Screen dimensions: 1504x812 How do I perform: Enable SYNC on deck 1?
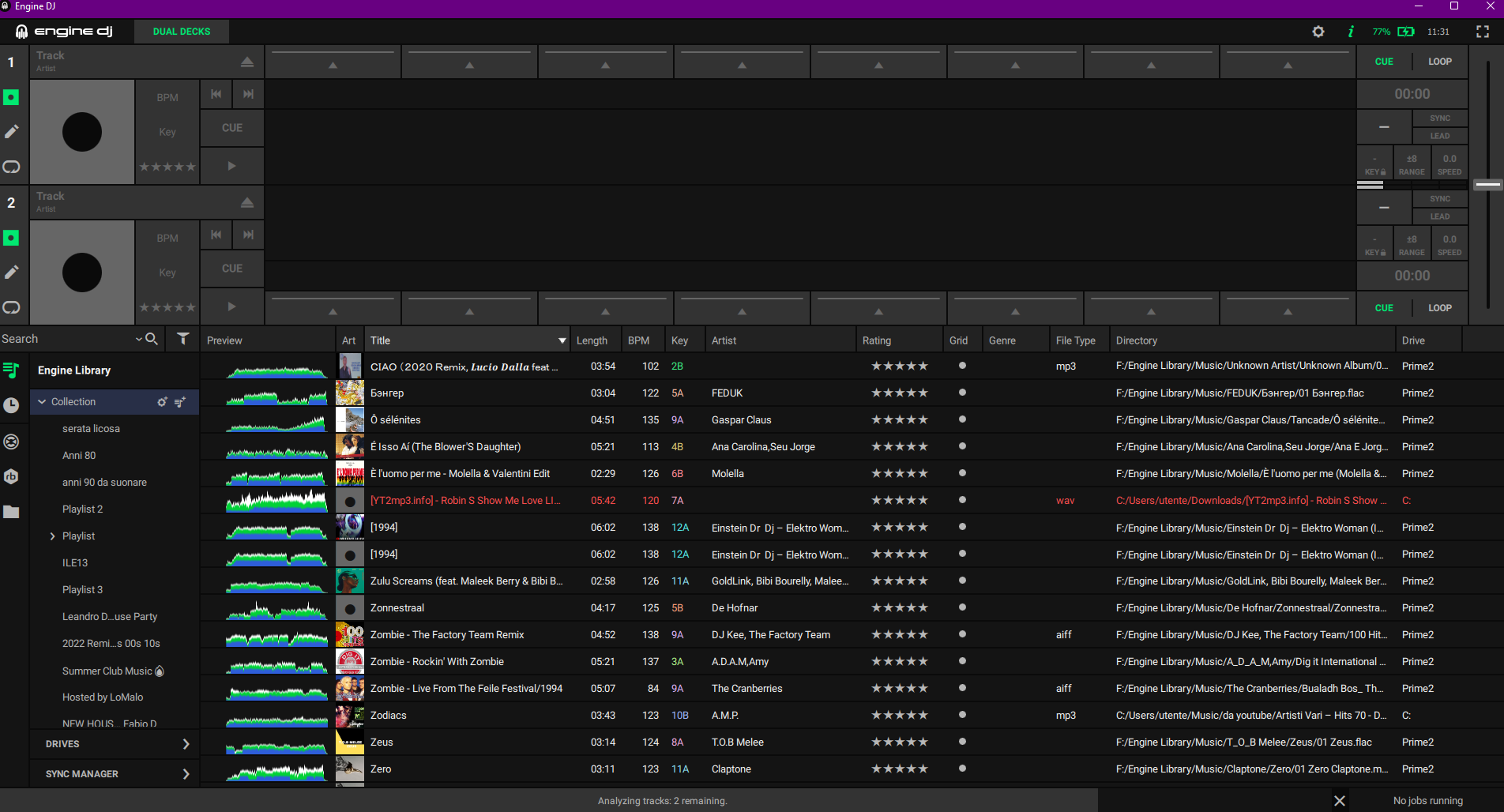point(1440,118)
